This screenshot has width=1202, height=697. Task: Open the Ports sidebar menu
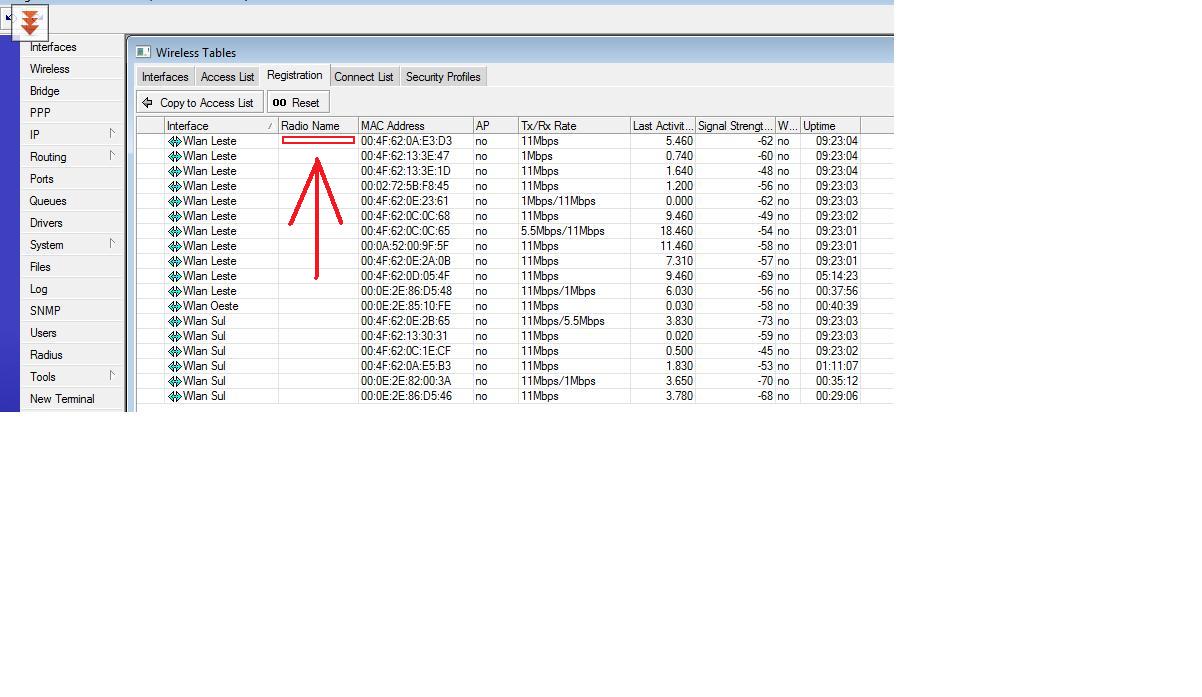point(42,179)
